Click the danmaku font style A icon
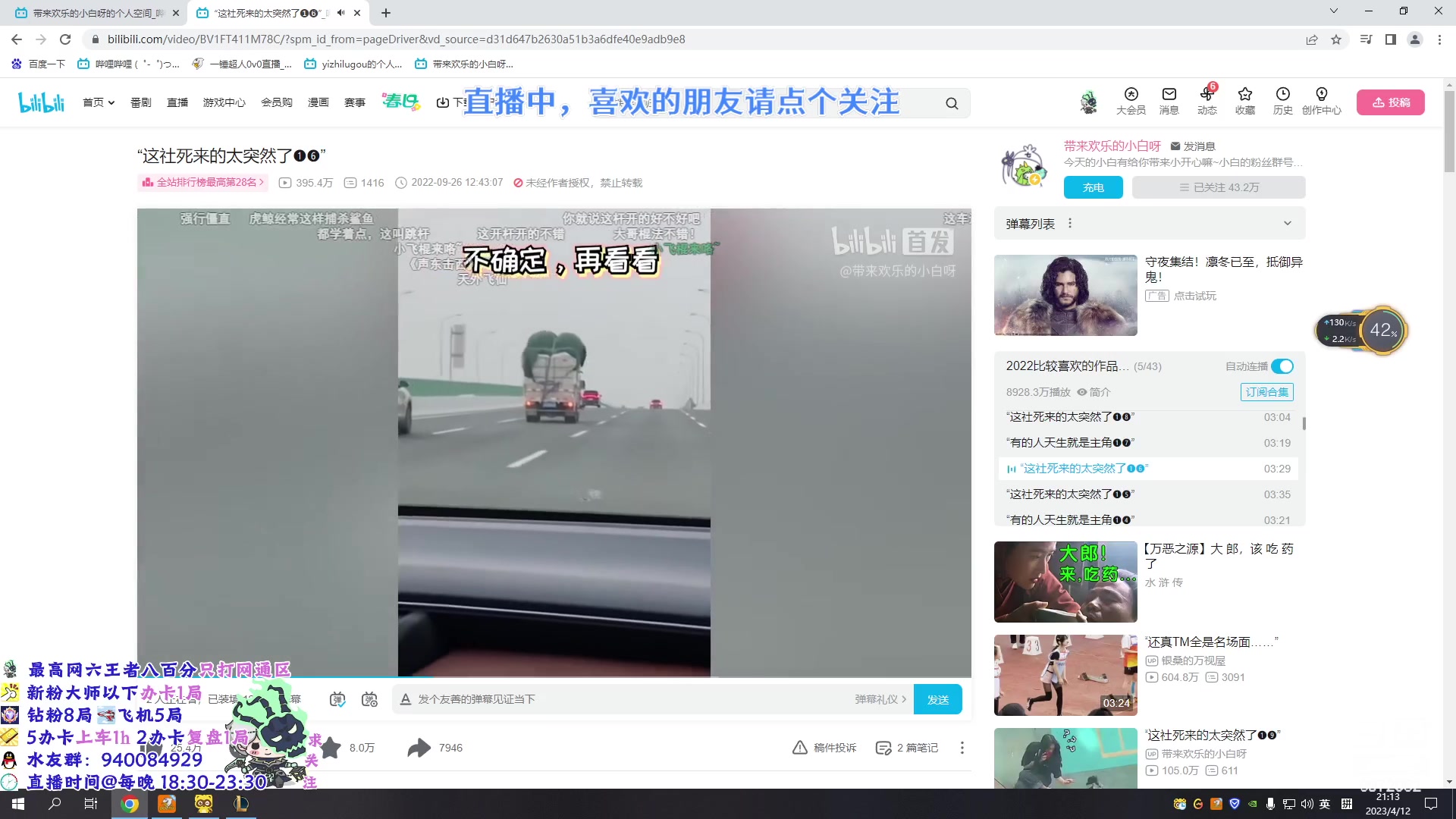The image size is (1456, 819). pyautogui.click(x=406, y=699)
